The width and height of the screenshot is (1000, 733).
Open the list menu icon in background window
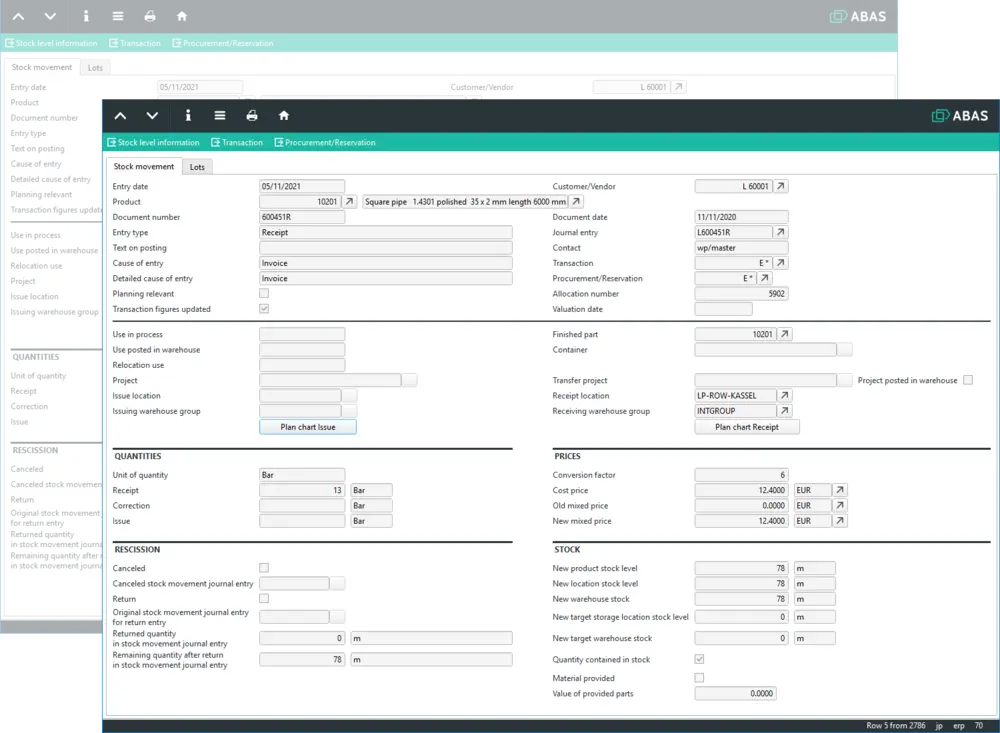(118, 16)
